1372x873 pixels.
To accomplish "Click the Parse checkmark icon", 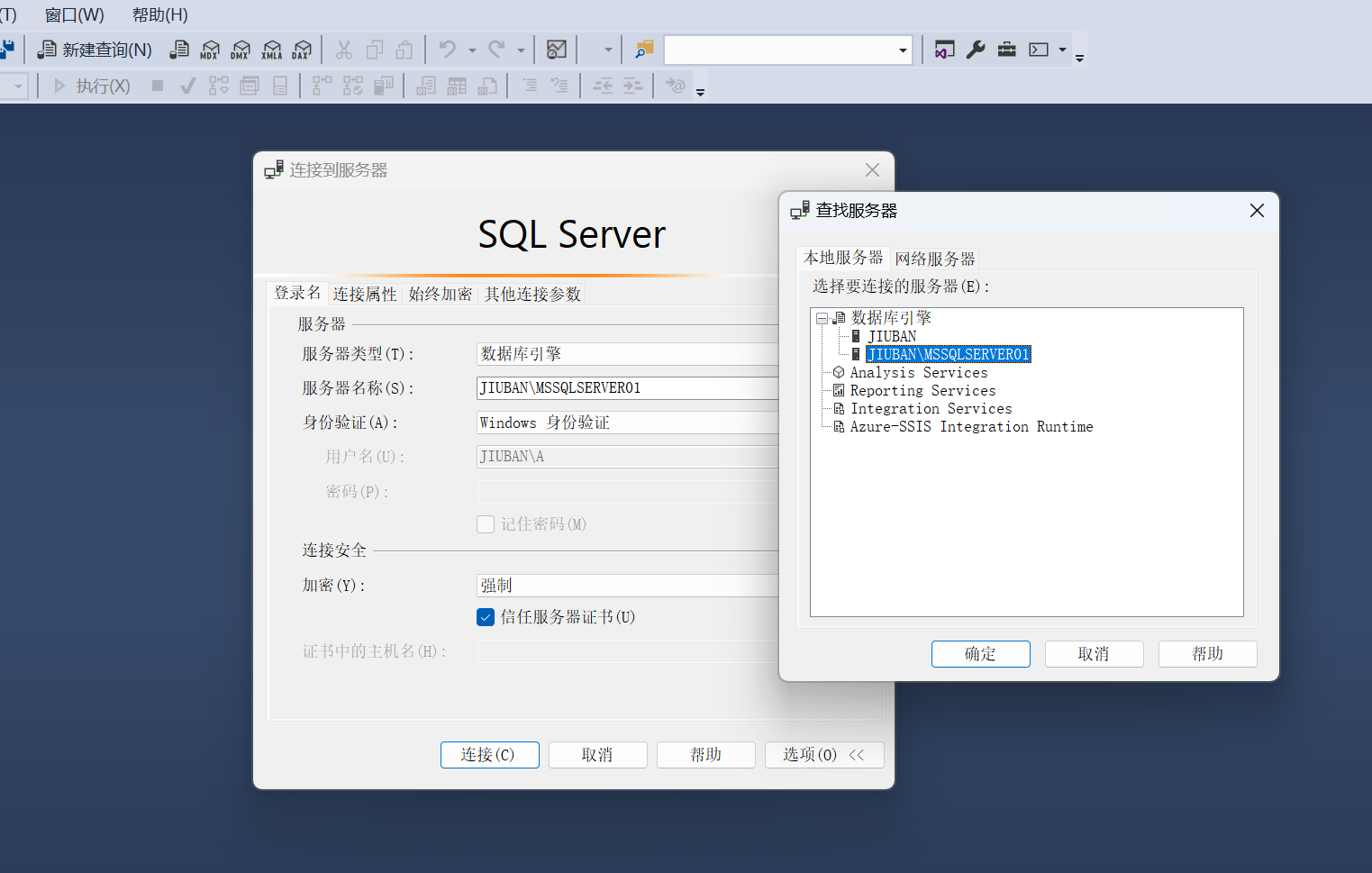I will click(x=188, y=86).
